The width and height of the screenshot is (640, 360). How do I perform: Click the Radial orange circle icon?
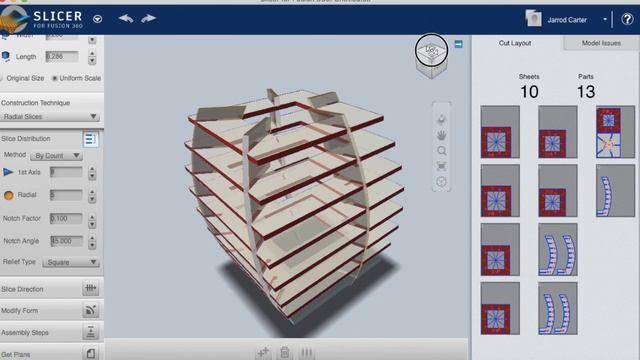pos(9,195)
